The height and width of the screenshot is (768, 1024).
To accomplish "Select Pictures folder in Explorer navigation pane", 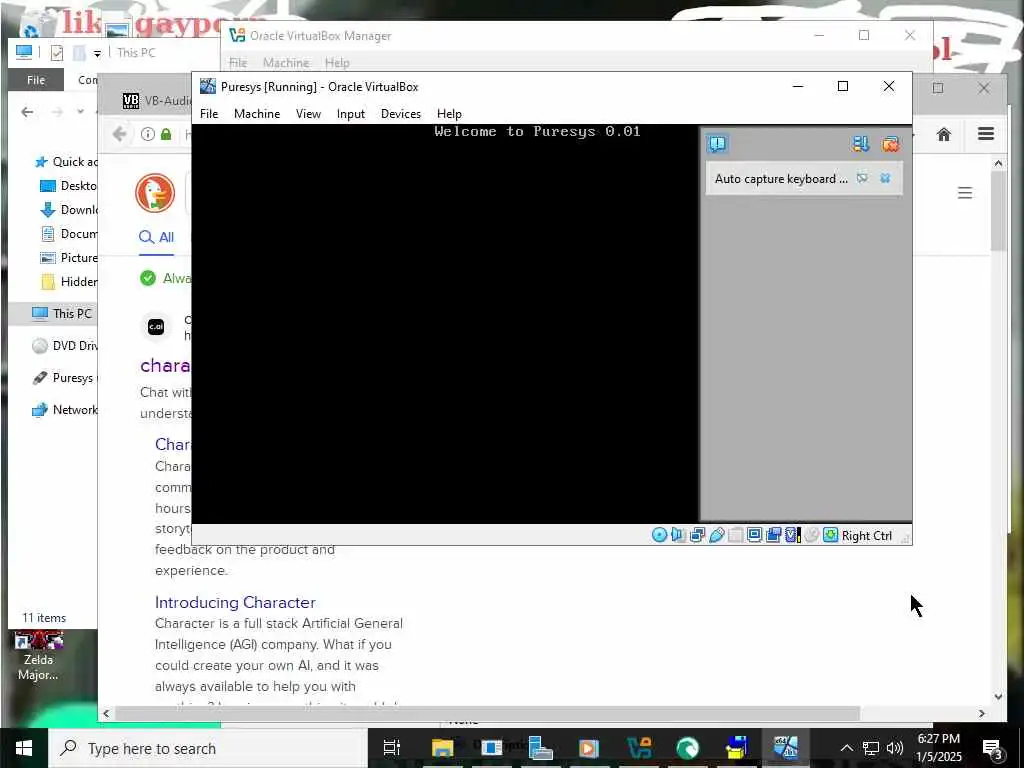I will [68, 257].
